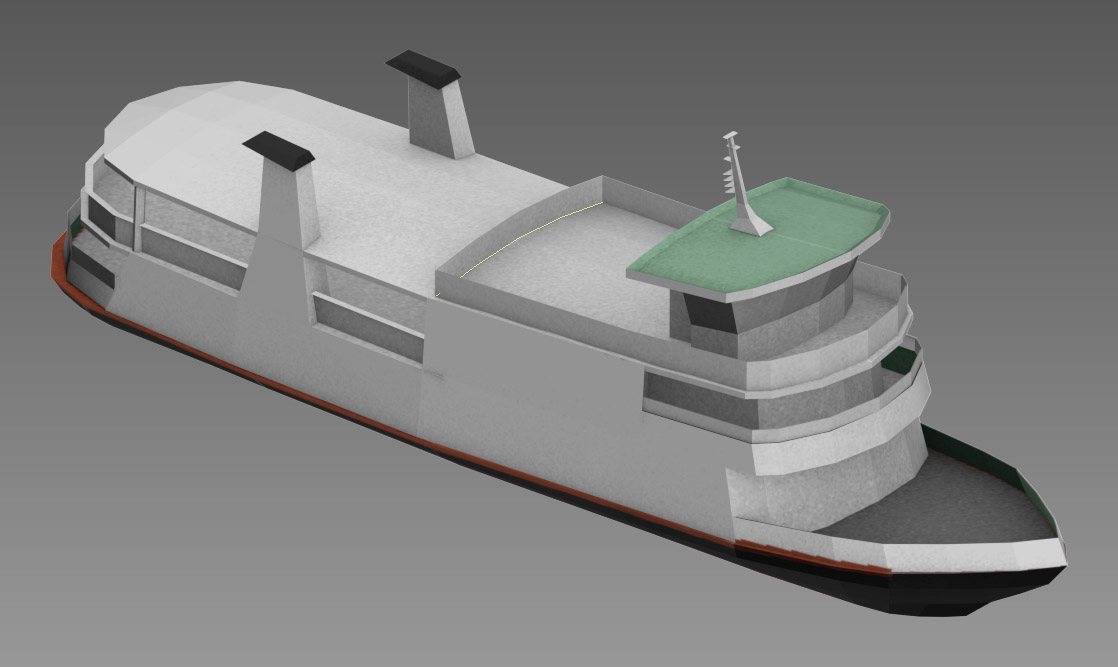
Task: Click the black cap of the rear smokestack
Action: click(423, 68)
